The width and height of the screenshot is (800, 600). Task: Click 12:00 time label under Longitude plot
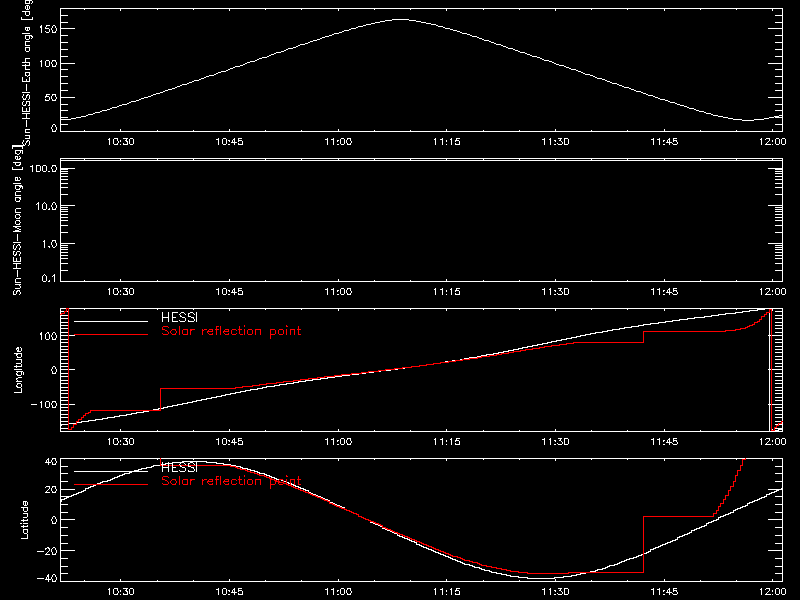[772, 441]
